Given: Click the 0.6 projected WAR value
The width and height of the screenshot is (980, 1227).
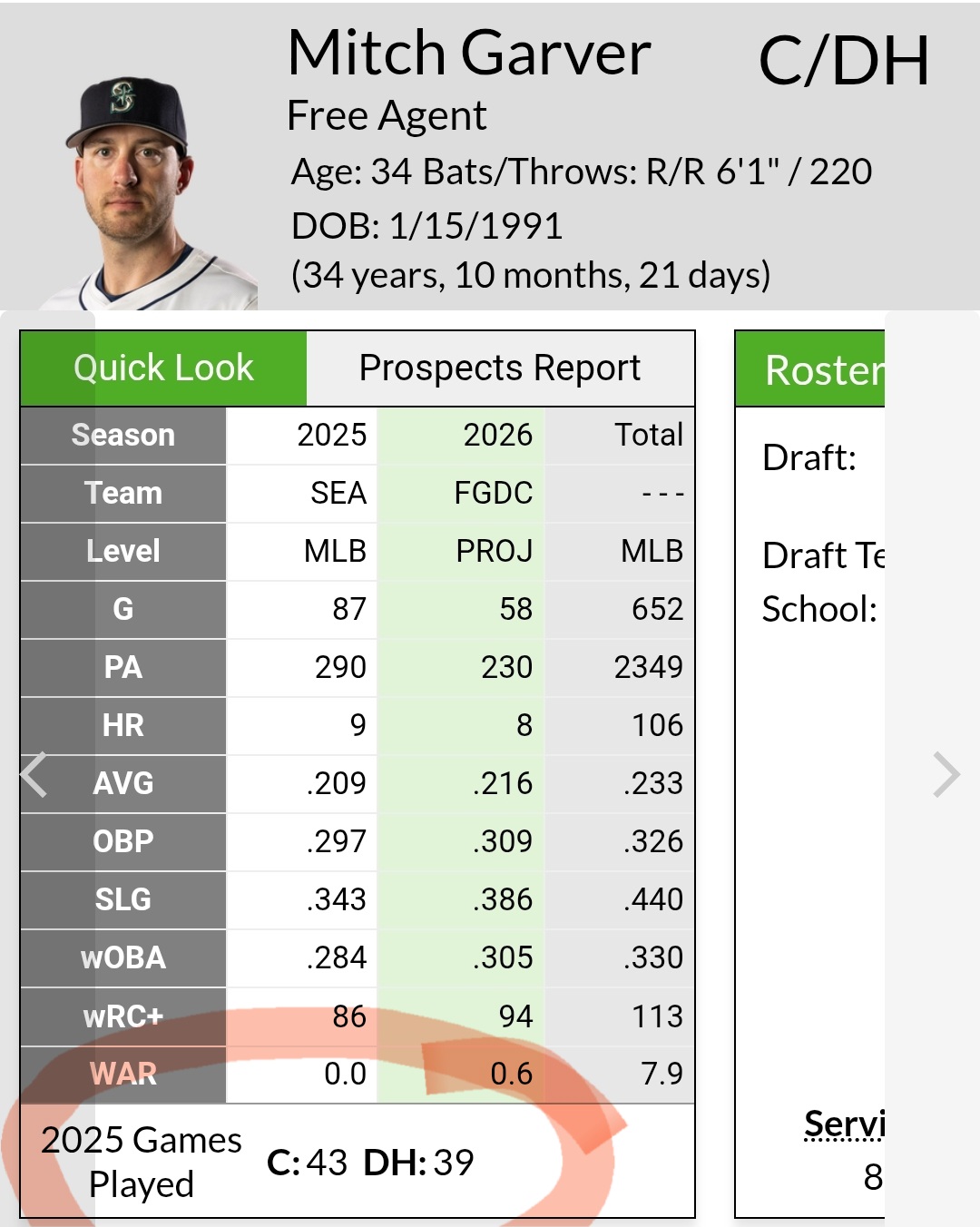Looking at the screenshot, I should coord(511,1074).
